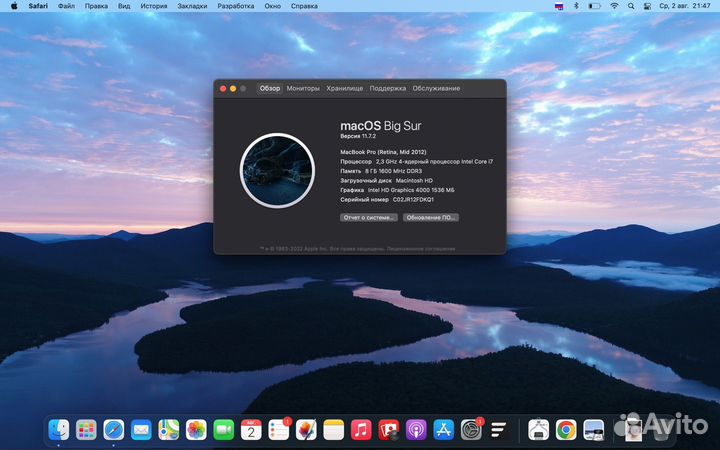The image size is (720, 450).
Task: Launch the paintbrush image editor Dock icon
Action: tap(306, 430)
